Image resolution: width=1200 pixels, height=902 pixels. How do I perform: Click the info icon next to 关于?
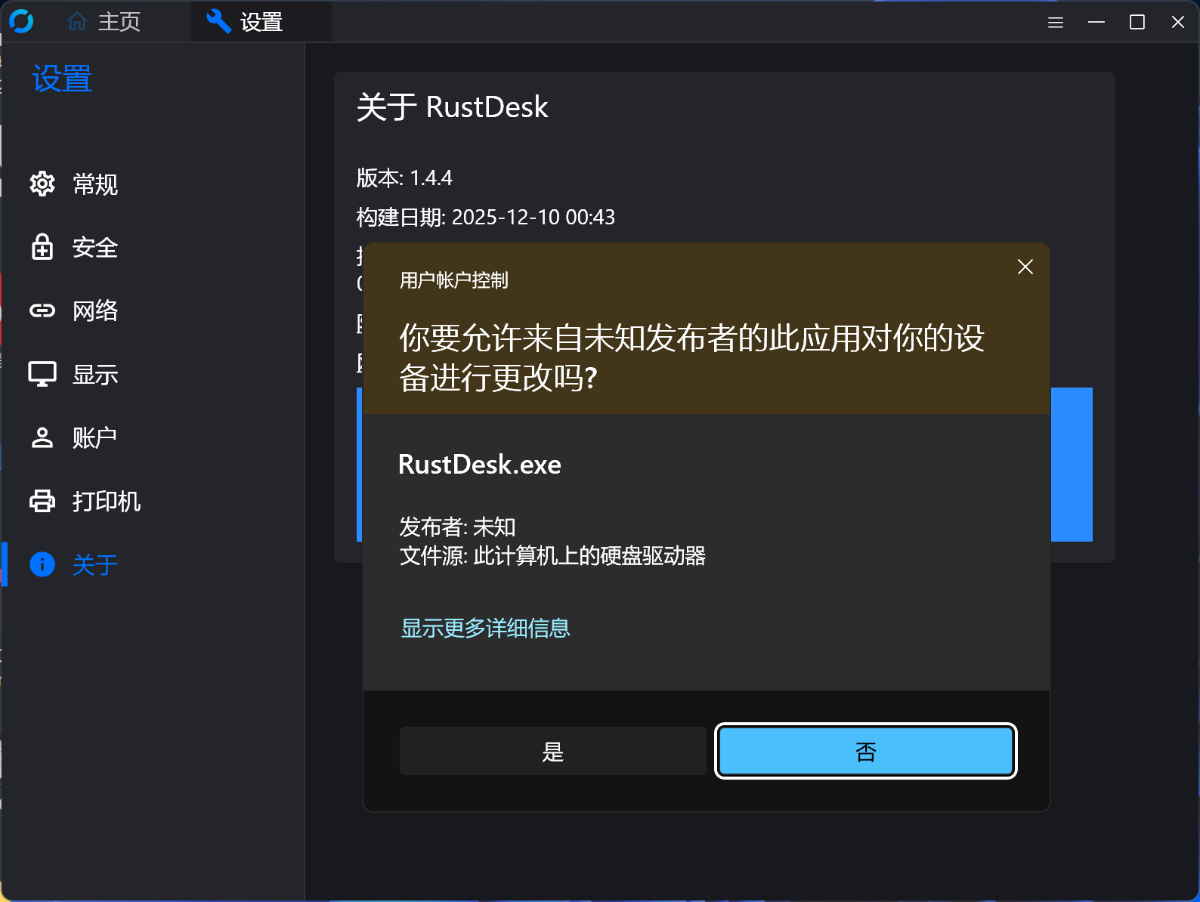(42, 564)
